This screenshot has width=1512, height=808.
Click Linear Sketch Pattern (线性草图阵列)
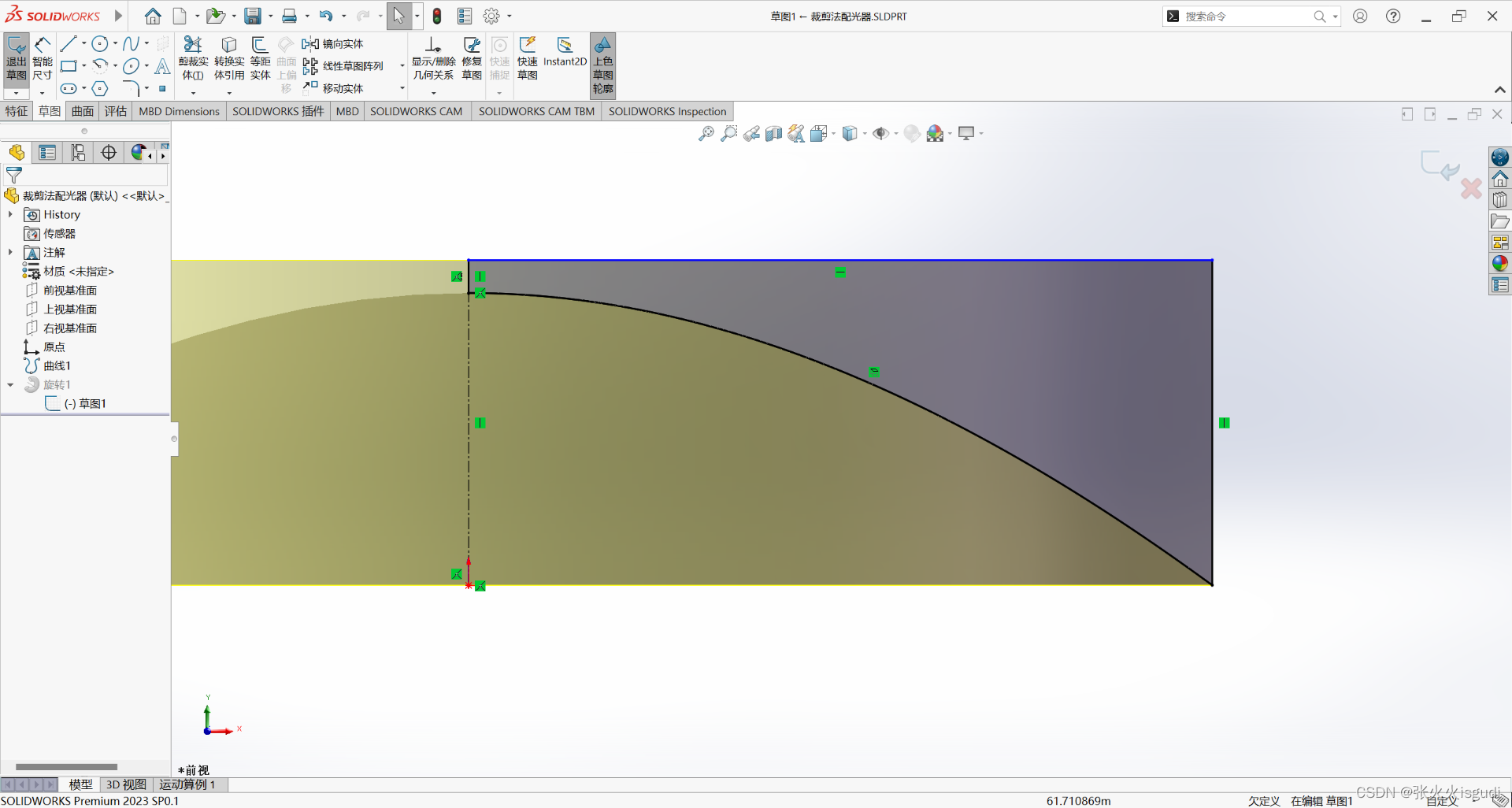tap(343, 66)
